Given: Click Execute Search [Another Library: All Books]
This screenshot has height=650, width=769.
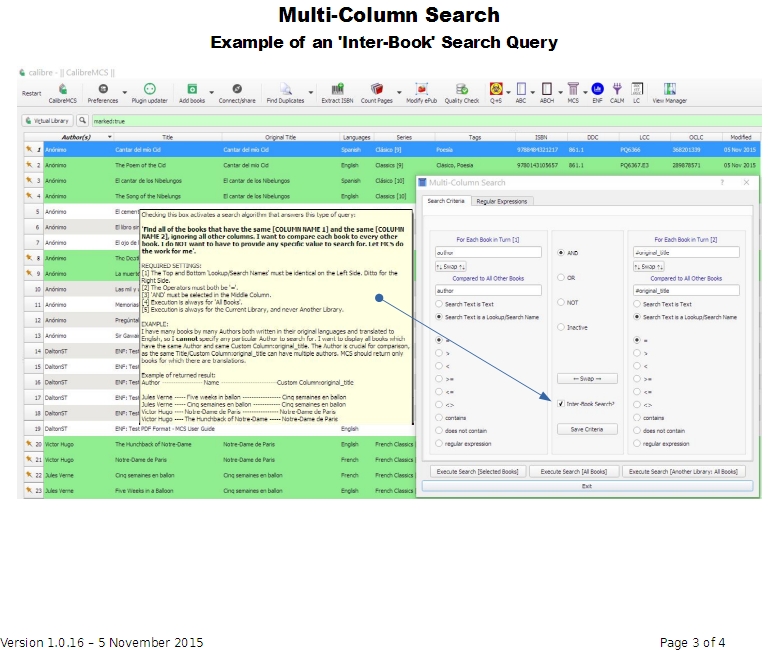Looking at the screenshot, I should (x=683, y=471).
